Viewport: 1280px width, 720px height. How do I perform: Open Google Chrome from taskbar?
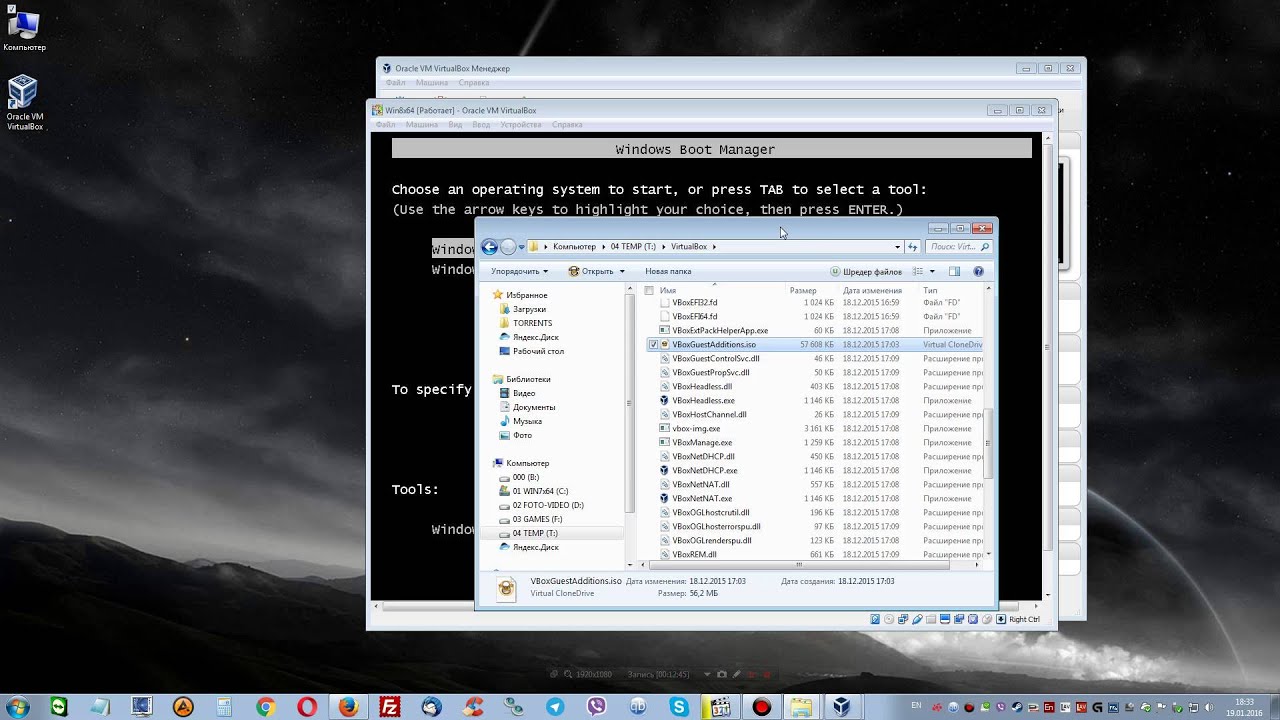click(x=265, y=707)
